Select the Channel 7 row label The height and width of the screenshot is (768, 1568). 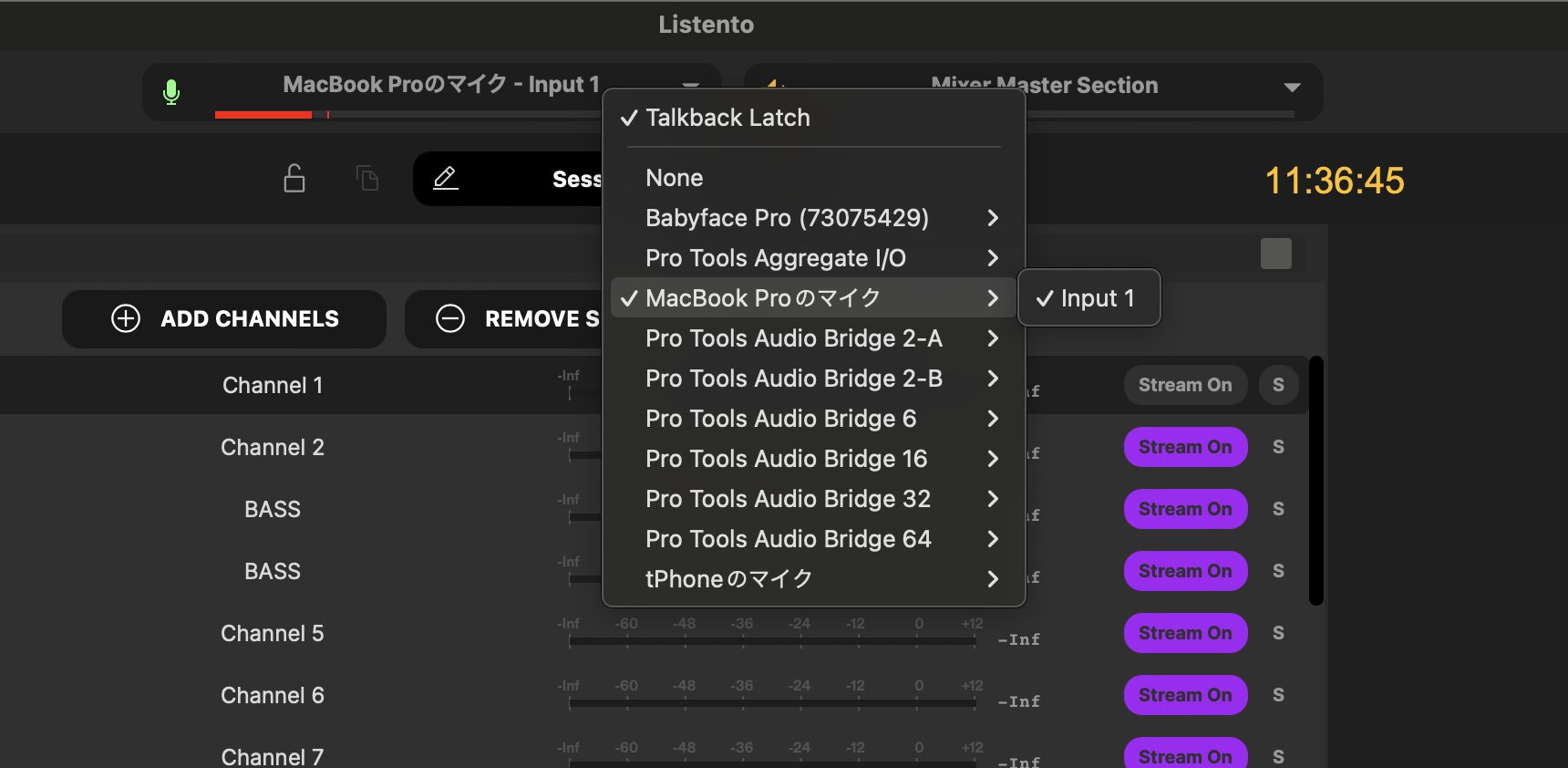(x=273, y=756)
